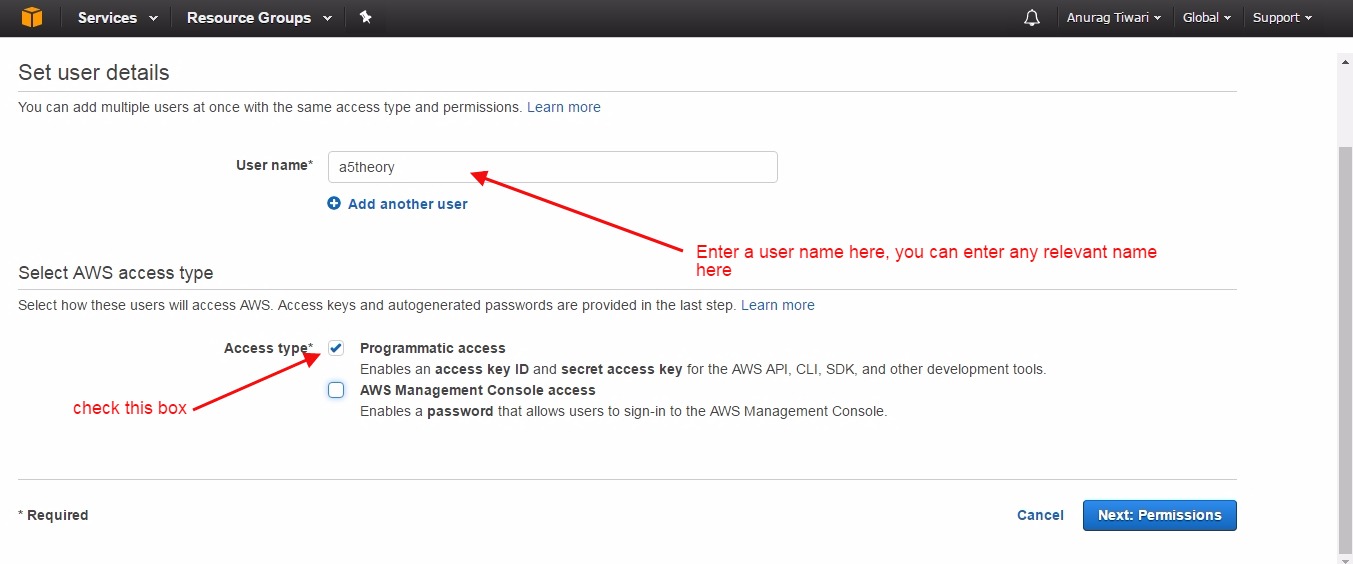
Task: Click the User name input field
Action: (552, 167)
